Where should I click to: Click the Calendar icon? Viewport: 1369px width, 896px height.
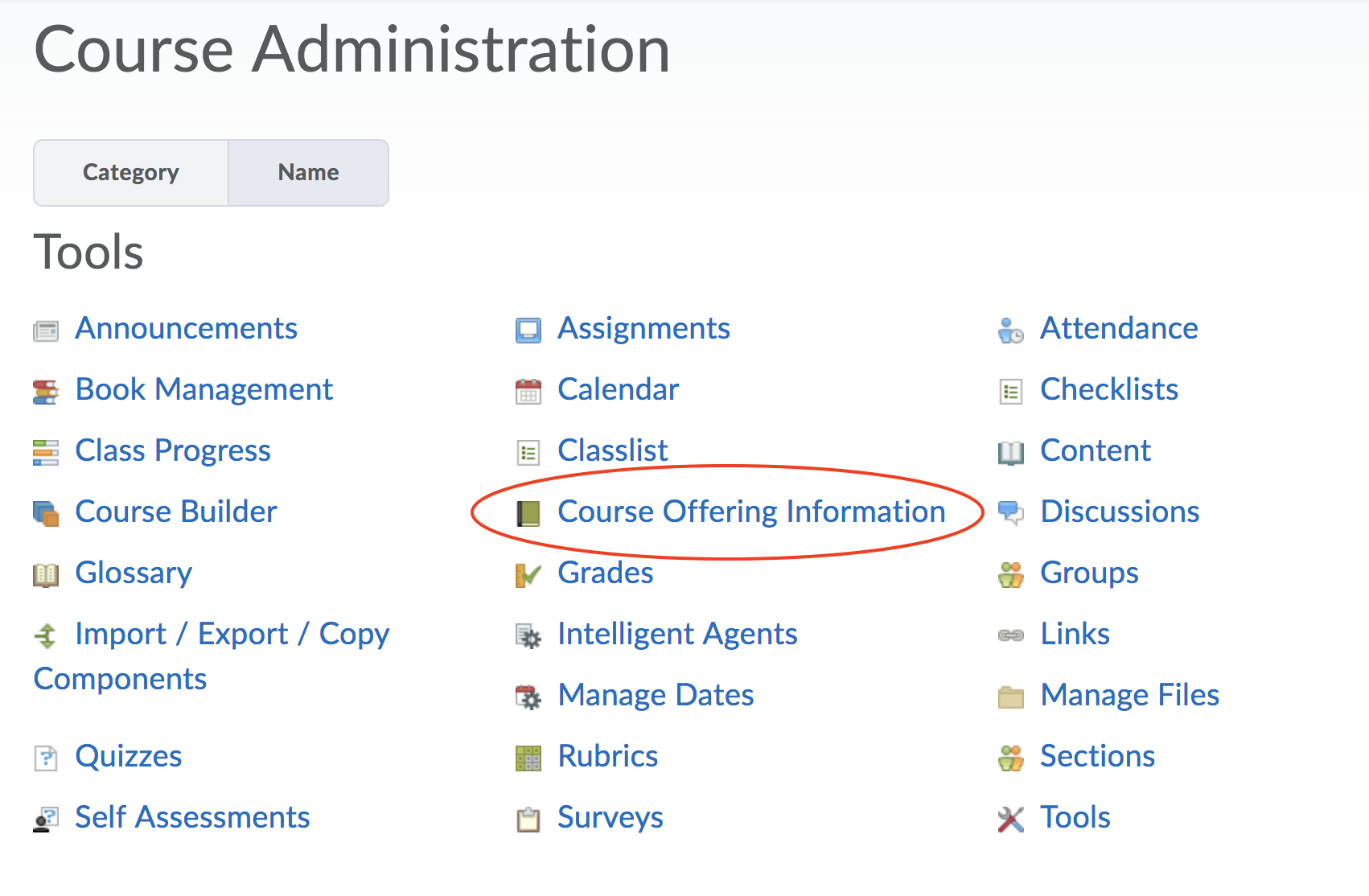tap(528, 392)
